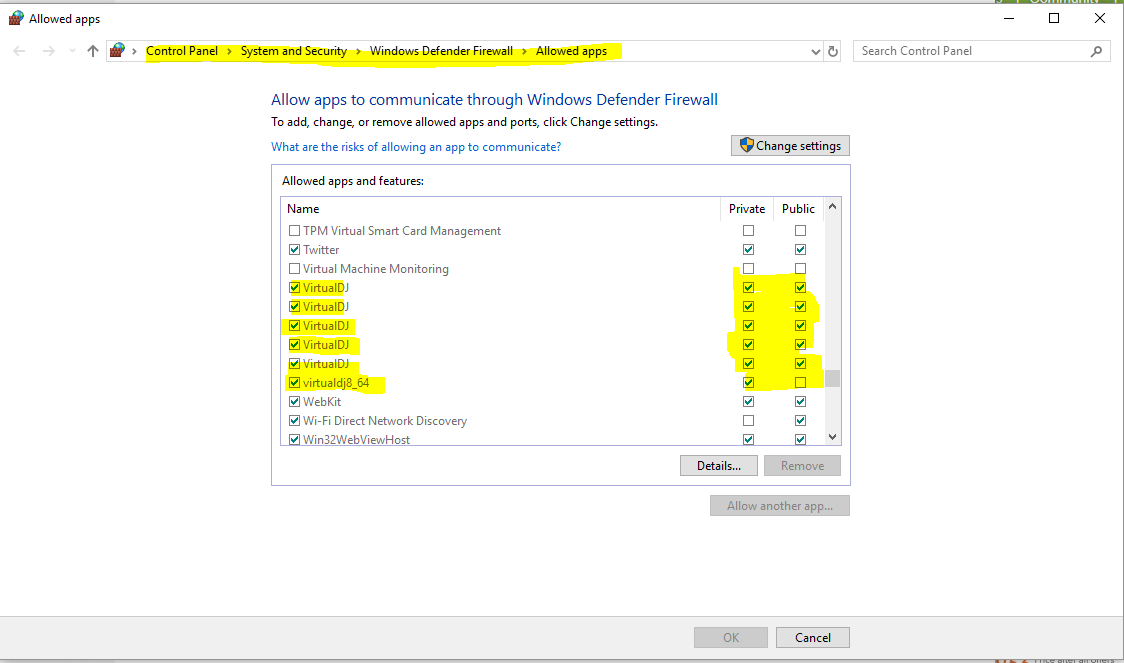Open System and Security breadcrumb
Viewport: 1124px width, 663px height.
coord(294,51)
